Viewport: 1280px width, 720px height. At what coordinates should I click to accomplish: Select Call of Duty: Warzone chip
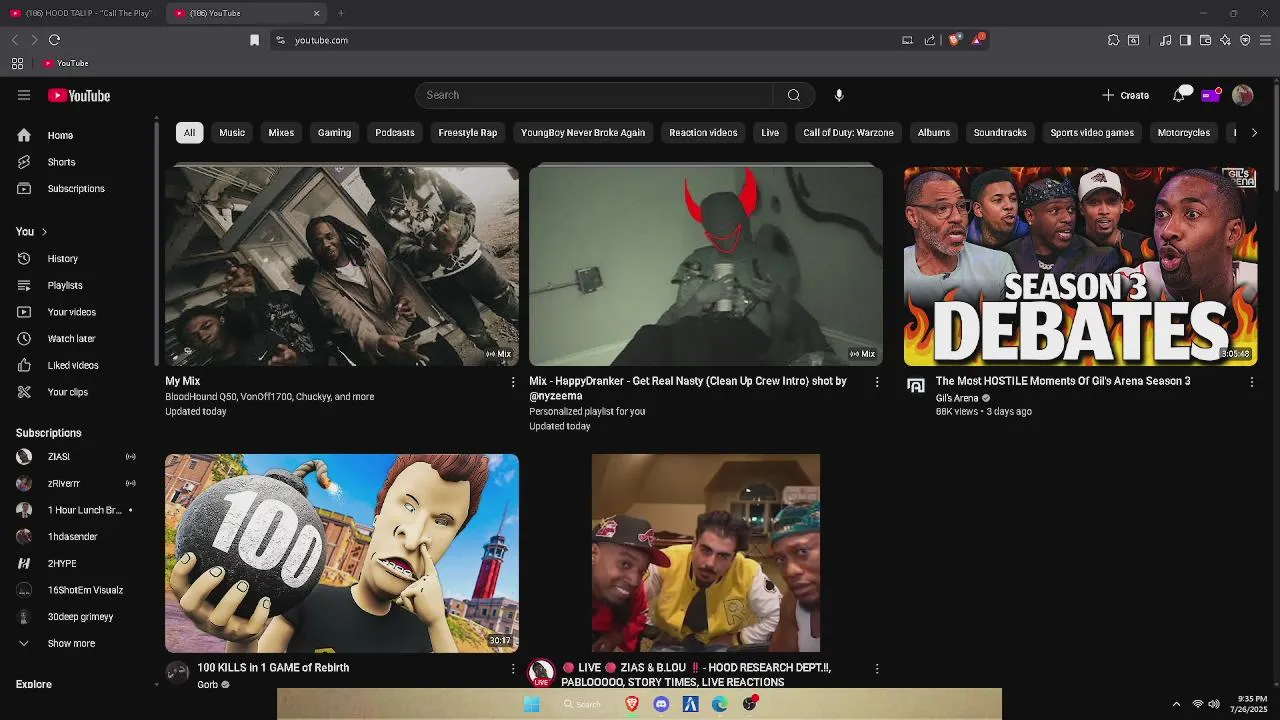pyautogui.click(x=848, y=133)
